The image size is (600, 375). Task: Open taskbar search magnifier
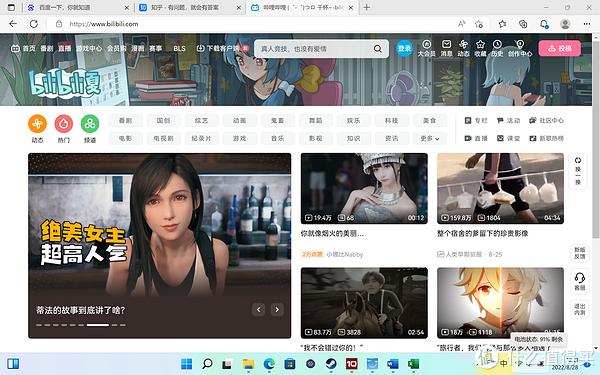pyautogui.click(x=207, y=364)
